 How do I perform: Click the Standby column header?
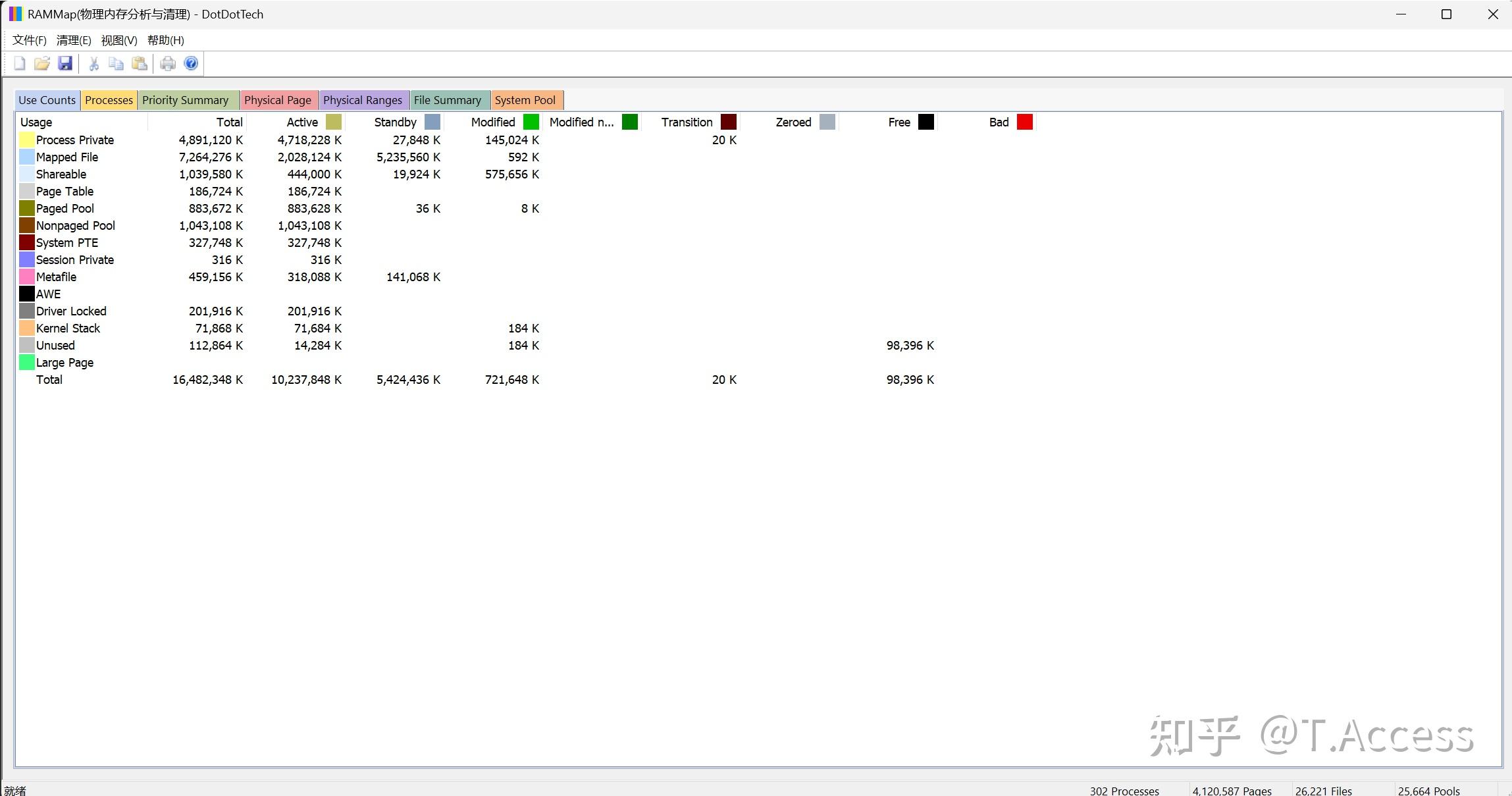[395, 122]
